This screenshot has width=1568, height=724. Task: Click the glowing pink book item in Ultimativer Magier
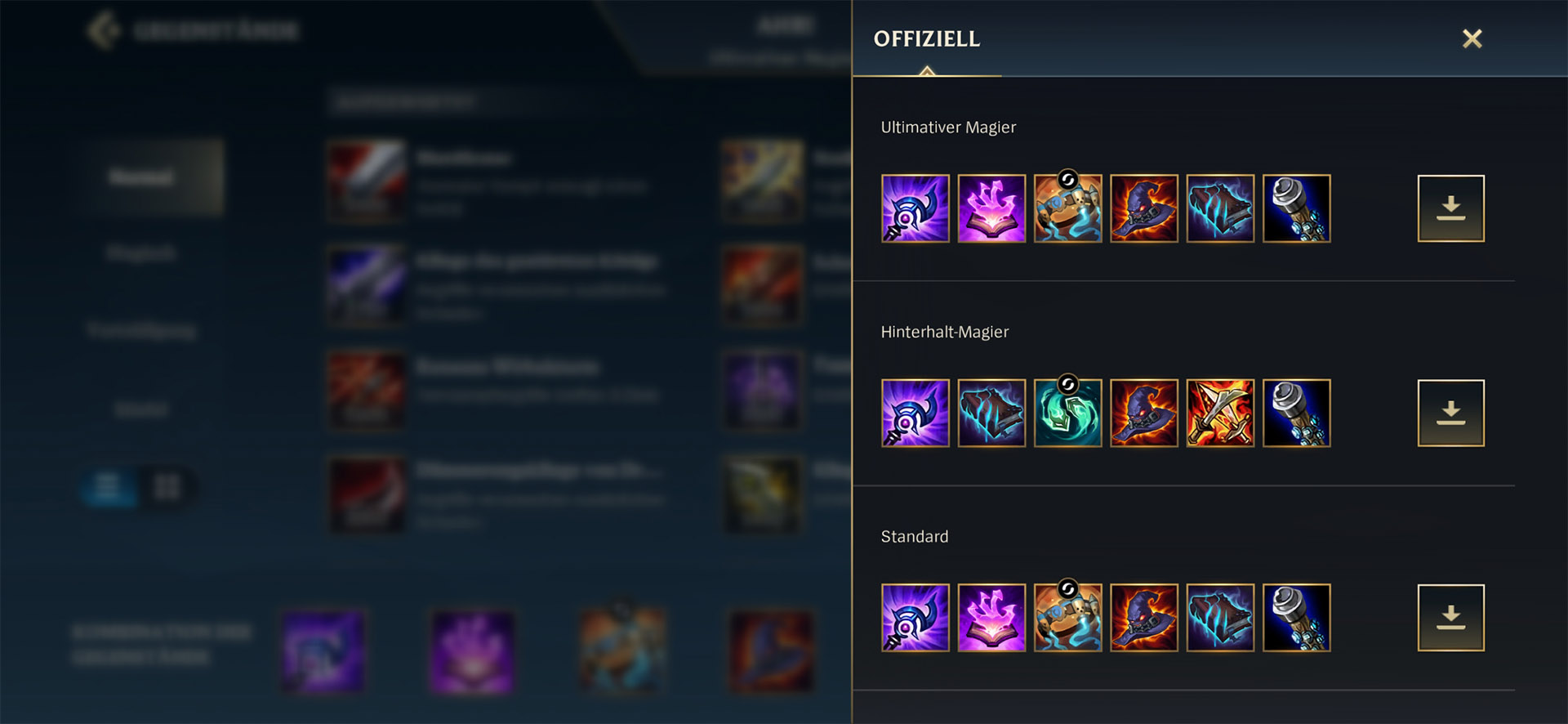991,208
